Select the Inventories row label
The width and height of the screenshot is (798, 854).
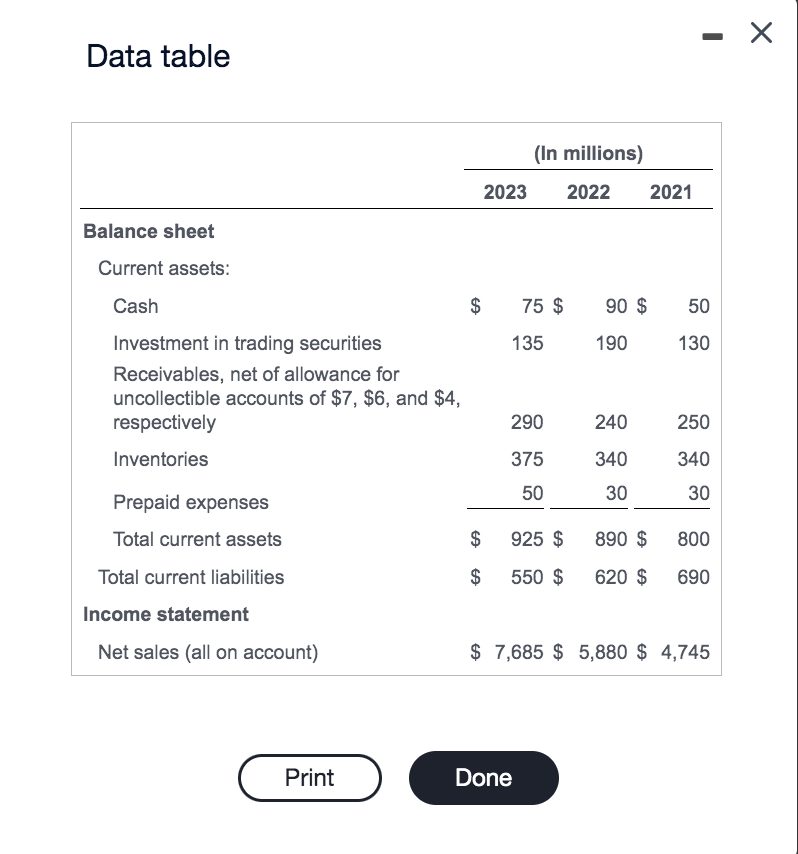click(160, 459)
